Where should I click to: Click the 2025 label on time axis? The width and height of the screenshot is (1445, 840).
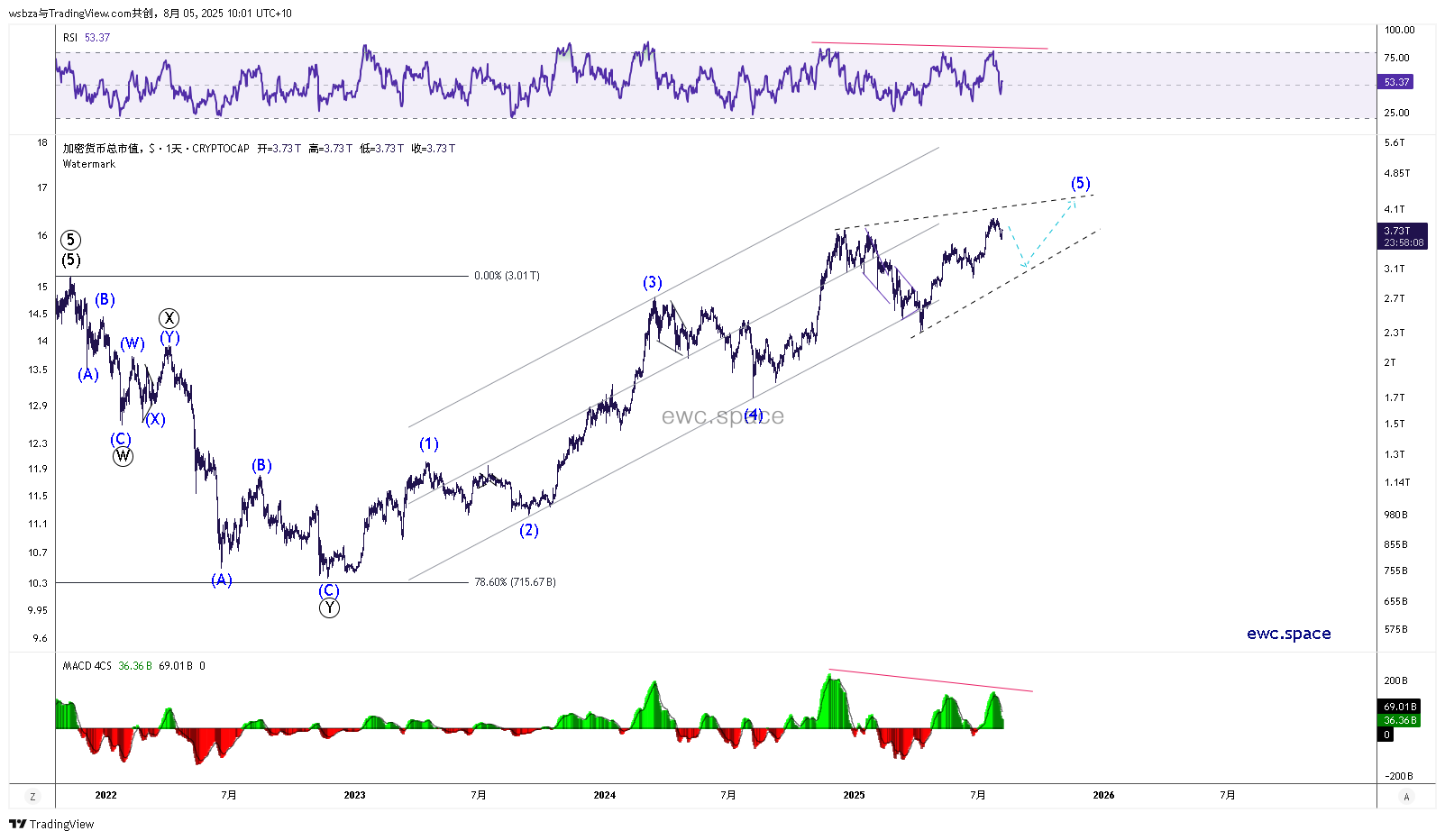coord(854,795)
